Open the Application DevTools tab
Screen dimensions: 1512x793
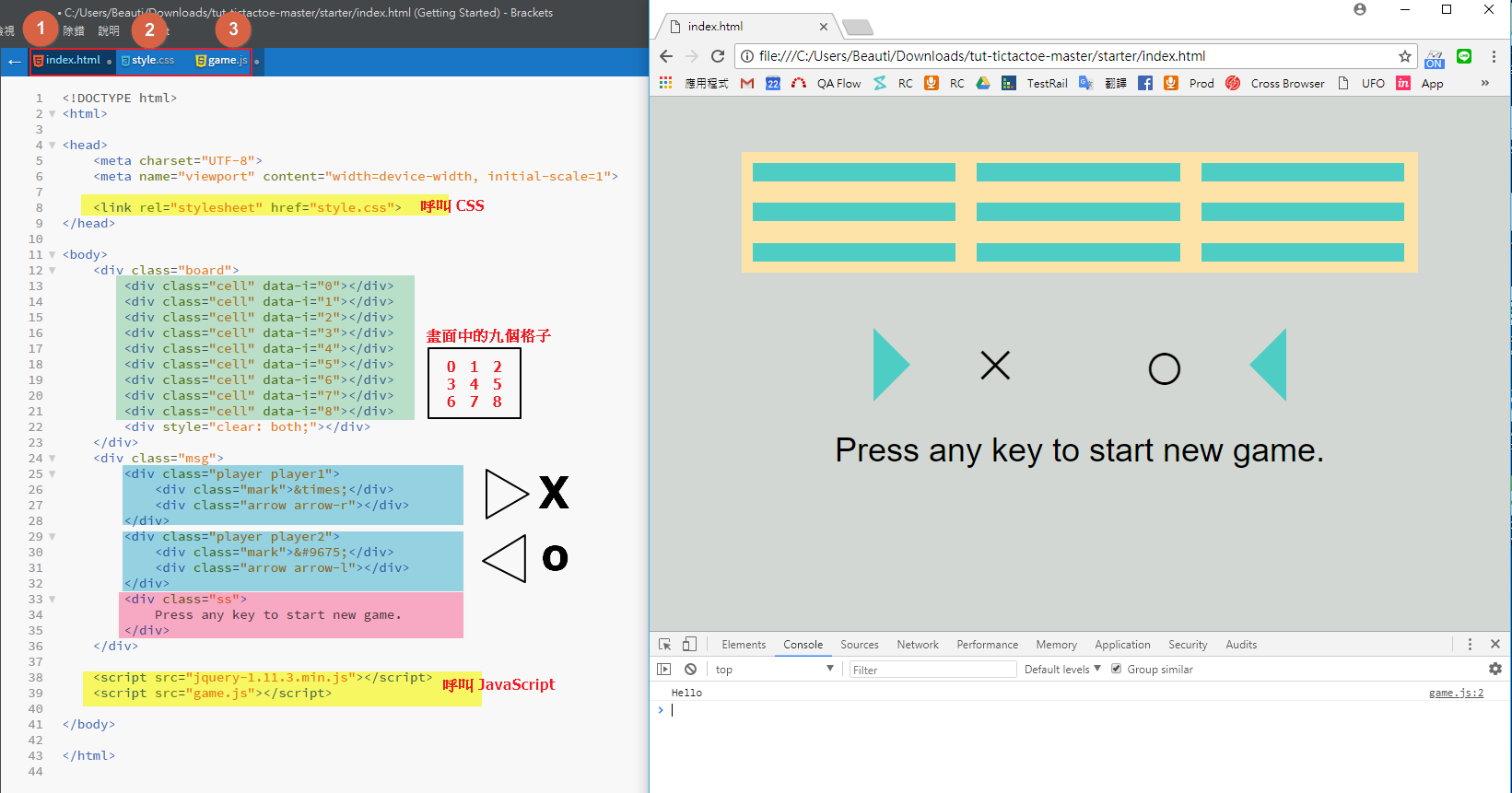coord(1122,645)
